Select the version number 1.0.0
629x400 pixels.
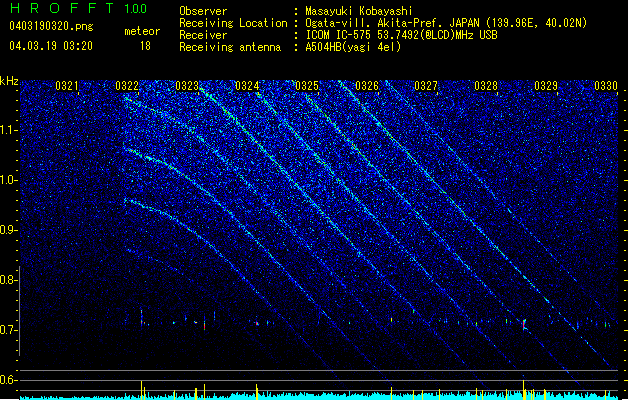click(135, 8)
